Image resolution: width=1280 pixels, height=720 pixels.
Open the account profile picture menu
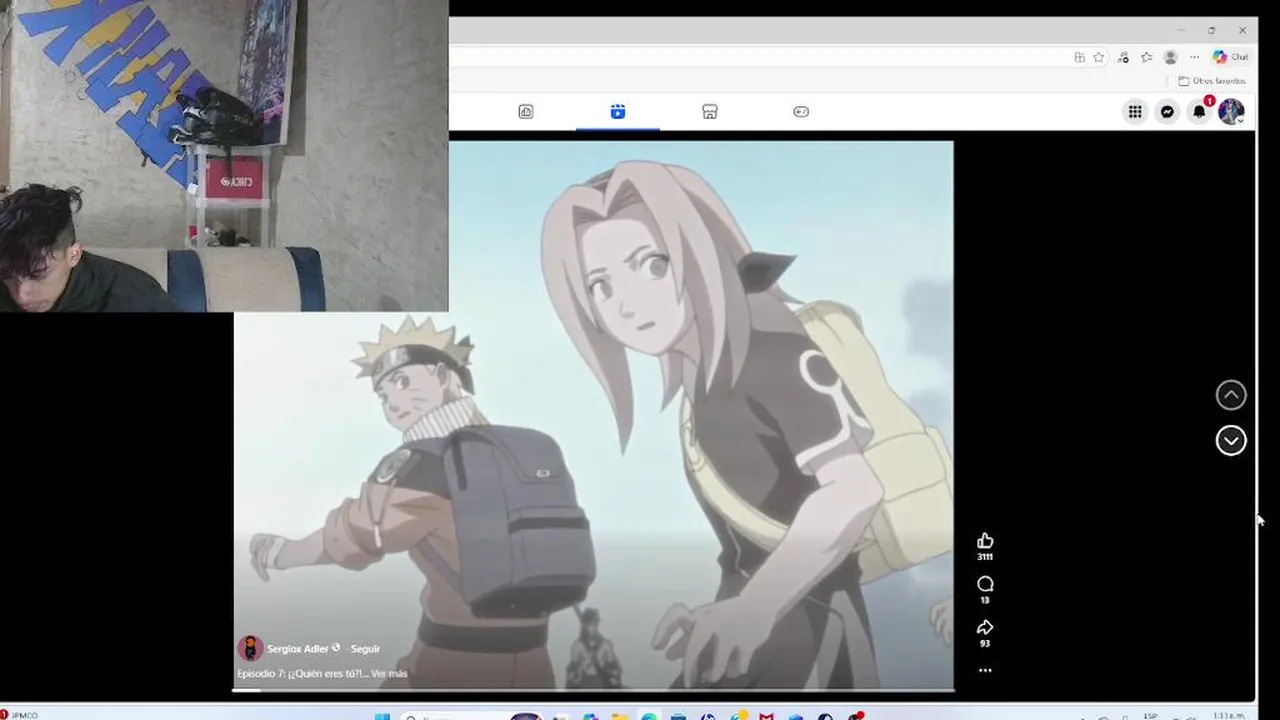pyautogui.click(x=1231, y=112)
